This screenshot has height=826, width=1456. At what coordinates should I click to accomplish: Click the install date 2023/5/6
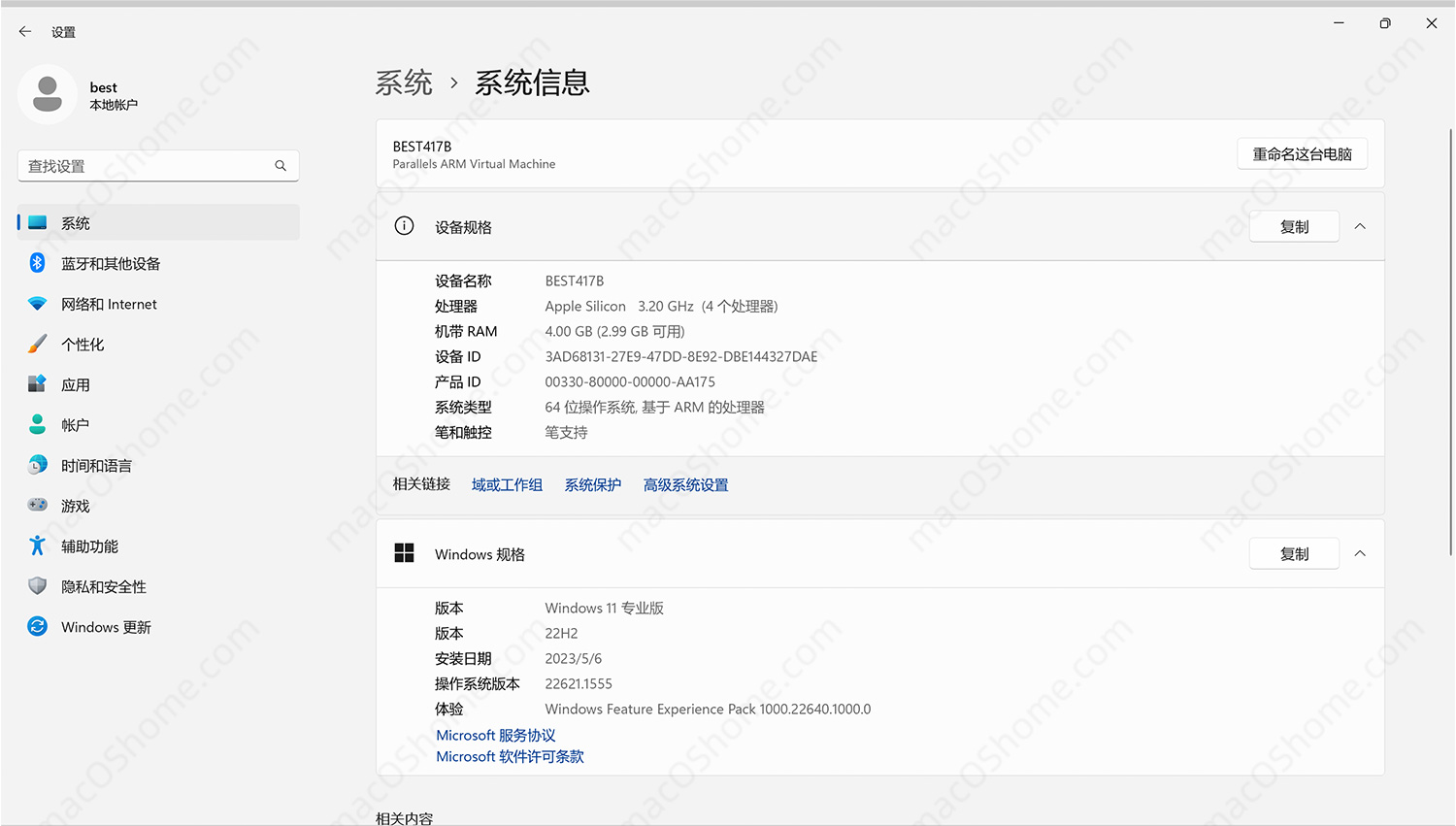point(573,658)
